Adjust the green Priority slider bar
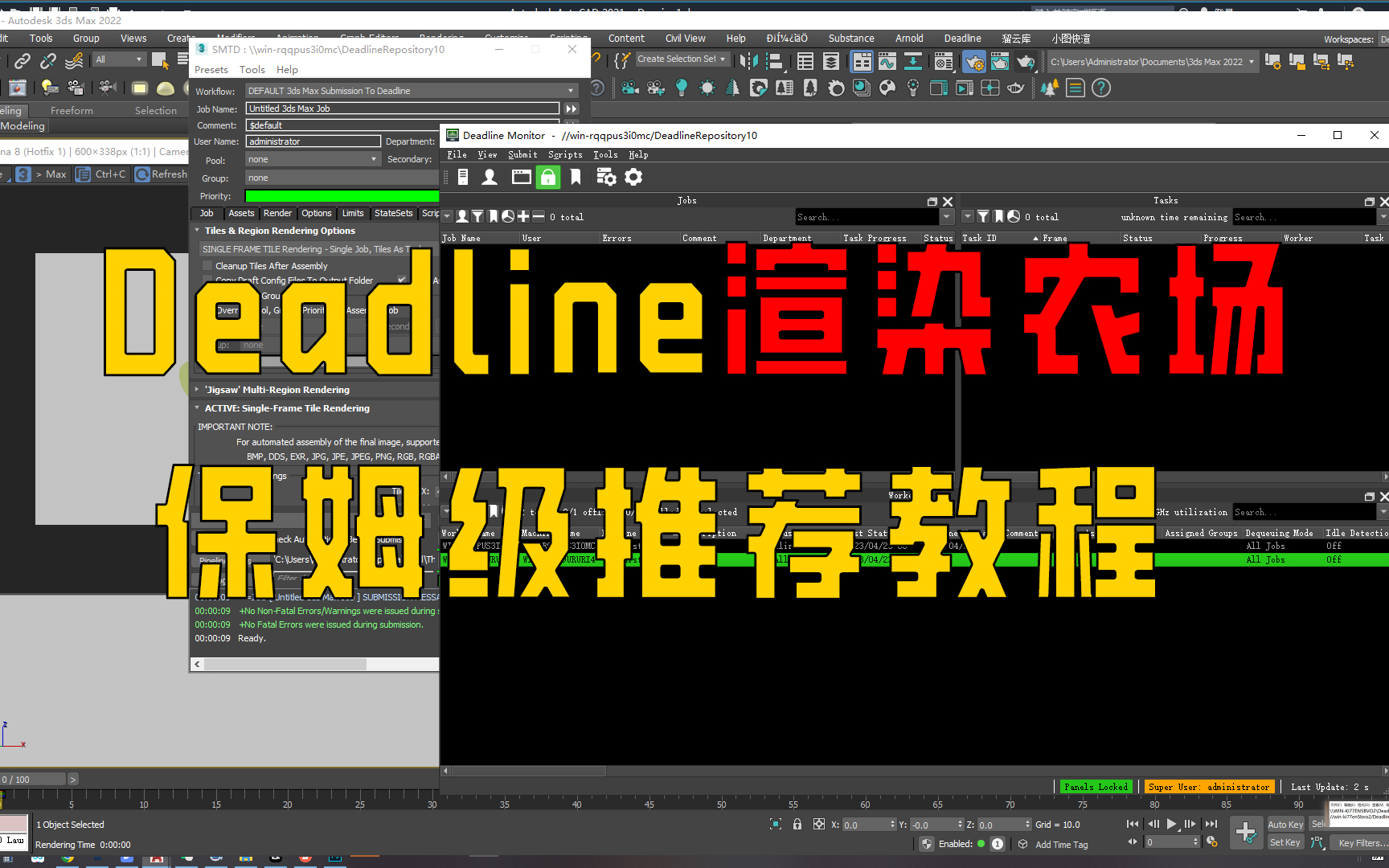 (x=342, y=196)
